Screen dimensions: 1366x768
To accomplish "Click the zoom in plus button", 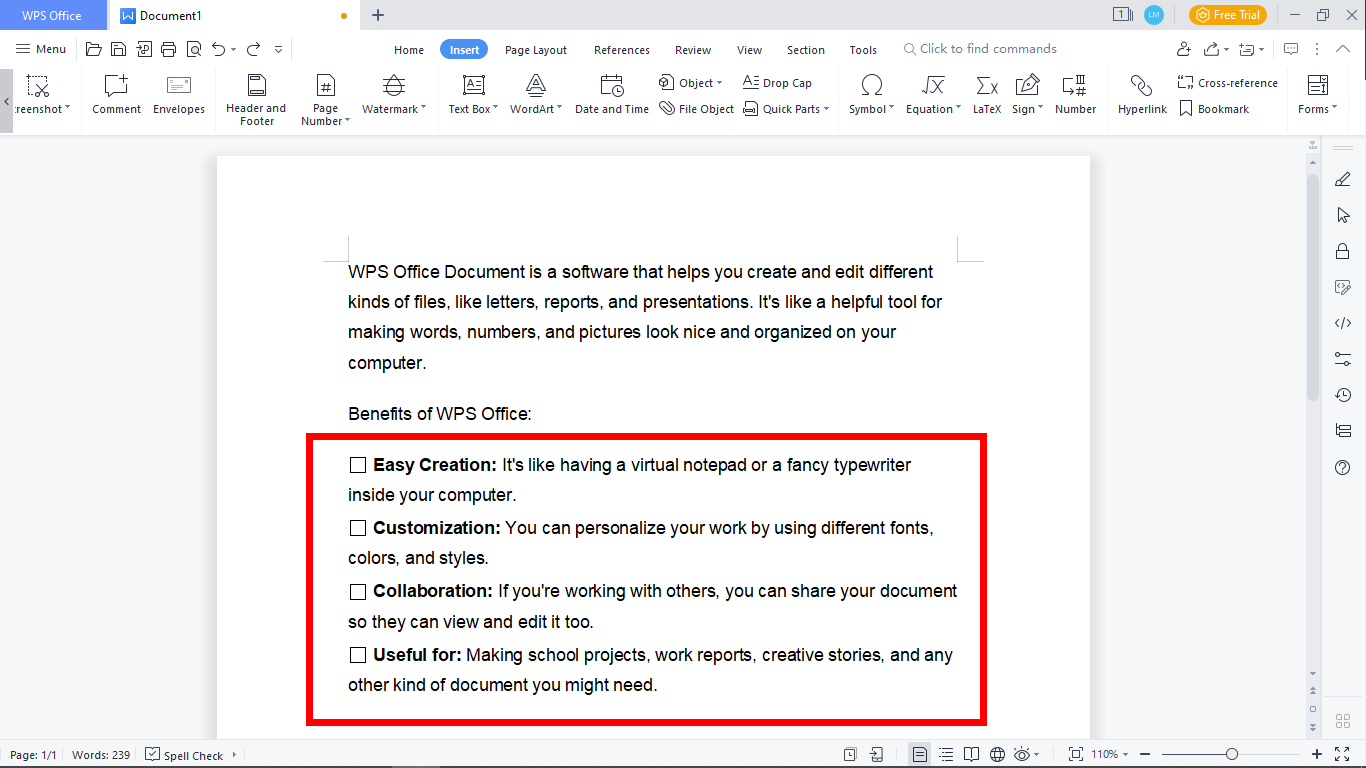I will pyautogui.click(x=1317, y=754).
